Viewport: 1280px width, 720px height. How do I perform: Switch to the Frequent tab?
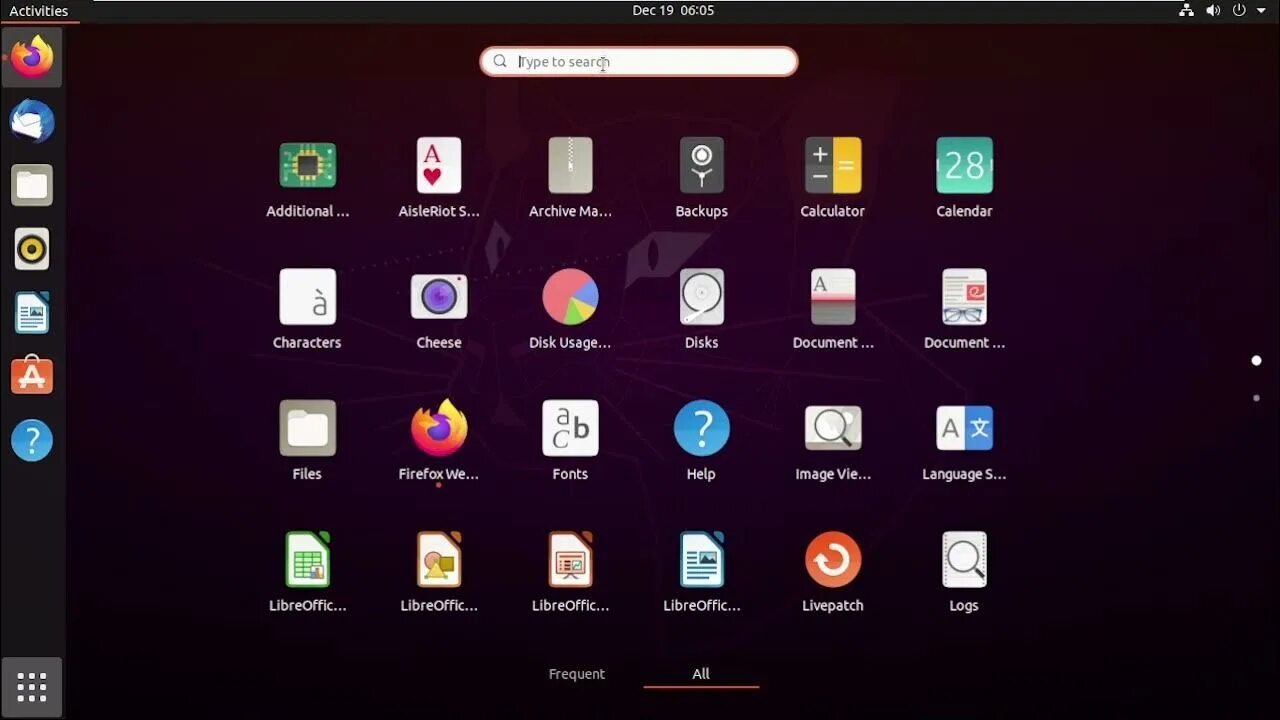click(x=577, y=674)
